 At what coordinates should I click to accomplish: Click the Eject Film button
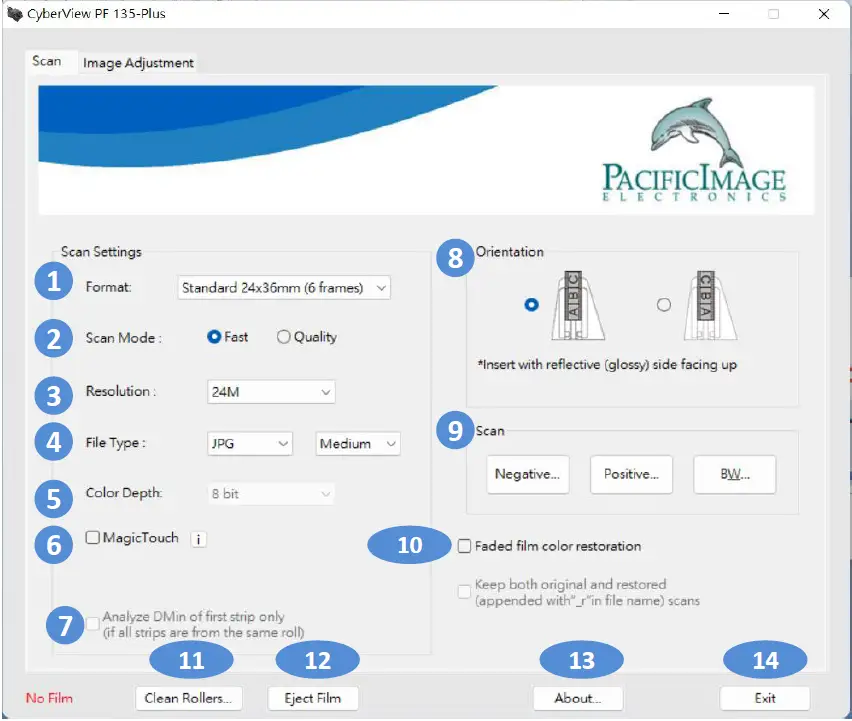tap(312, 699)
